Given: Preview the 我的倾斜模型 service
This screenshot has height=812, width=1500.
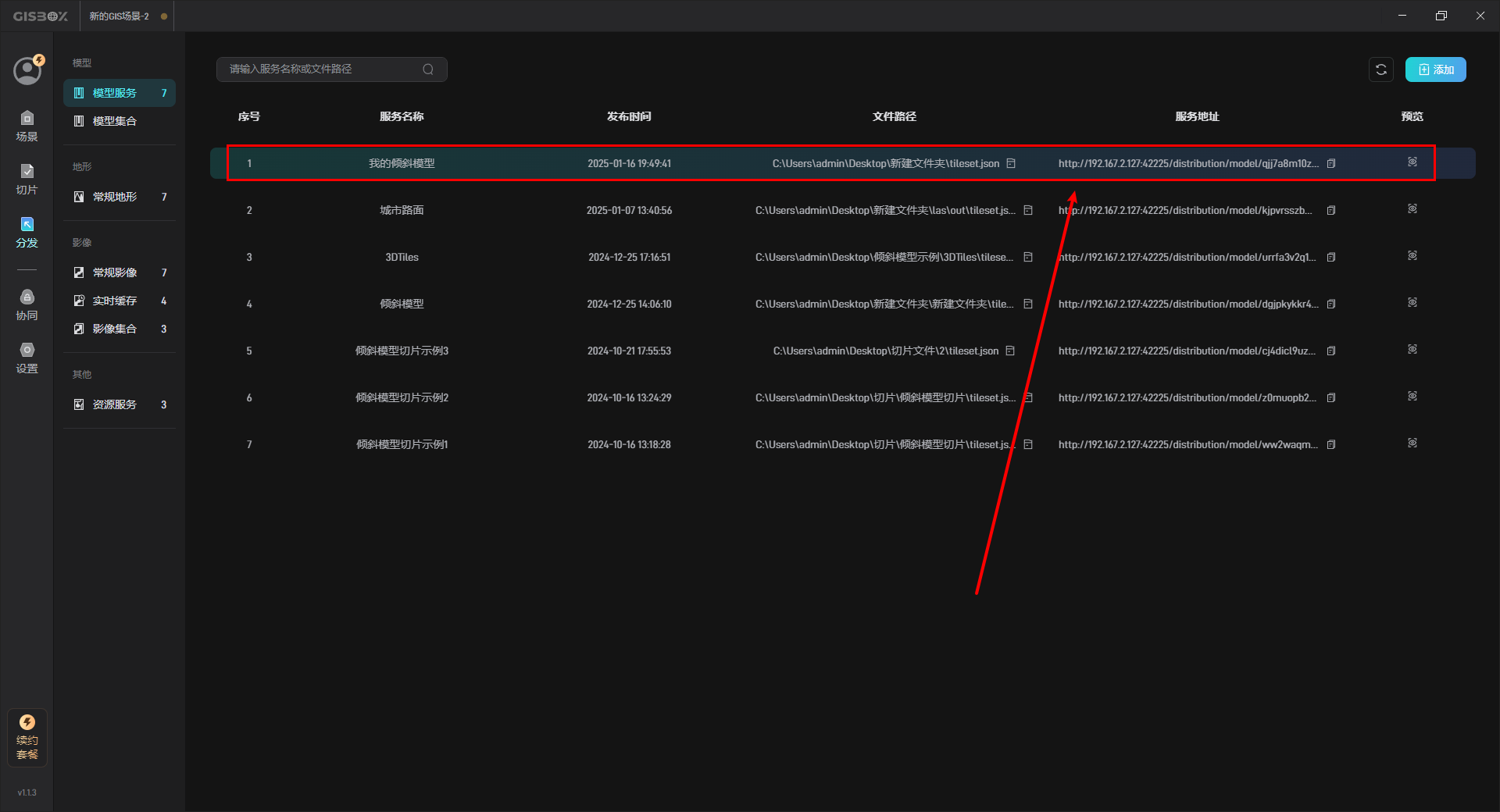Looking at the screenshot, I should (x=1412, y=162).
